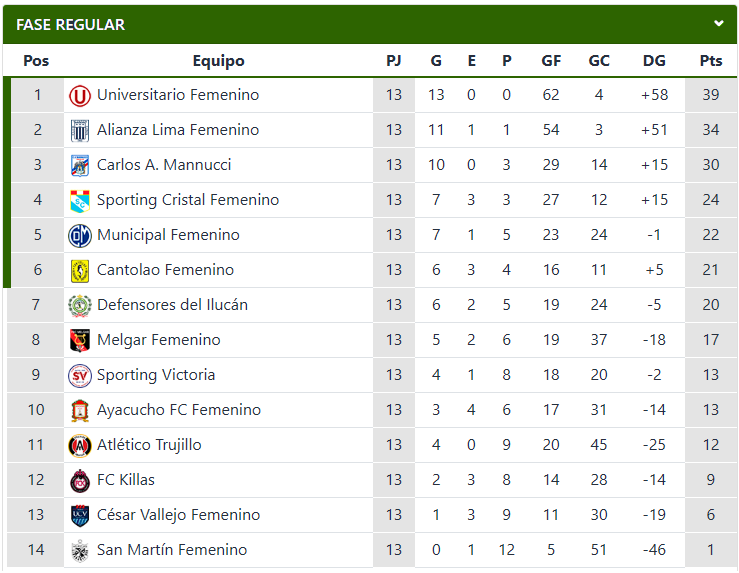Image resolution: width=739 pixels, height=573 pixels.
Task: Select the DG column header
Action: coord(654,61)
